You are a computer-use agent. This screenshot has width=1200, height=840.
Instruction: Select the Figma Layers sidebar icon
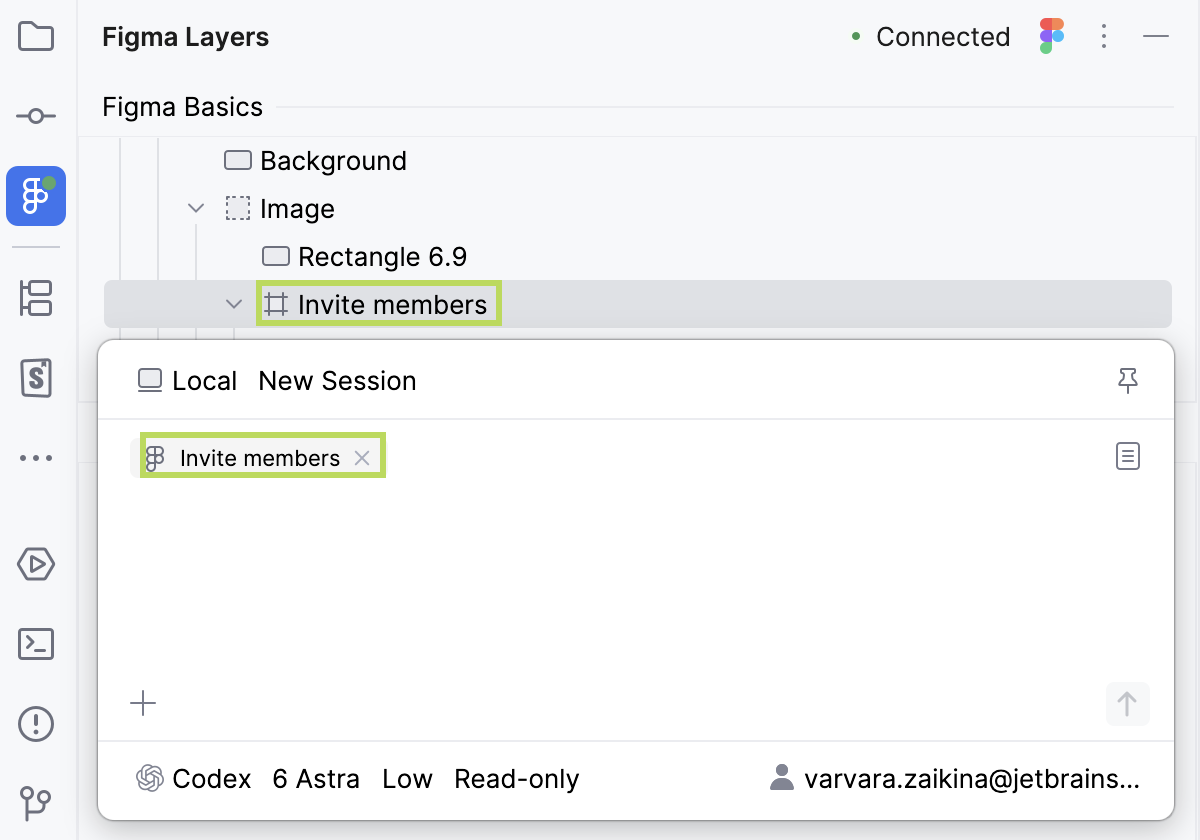[x=36, y=196]
